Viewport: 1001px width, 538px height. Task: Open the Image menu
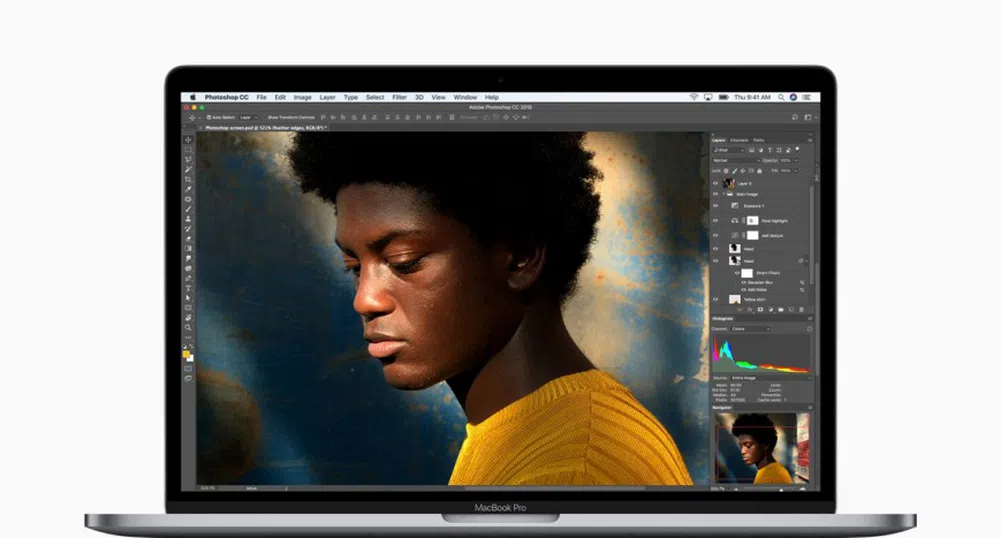tap(303, 97)
